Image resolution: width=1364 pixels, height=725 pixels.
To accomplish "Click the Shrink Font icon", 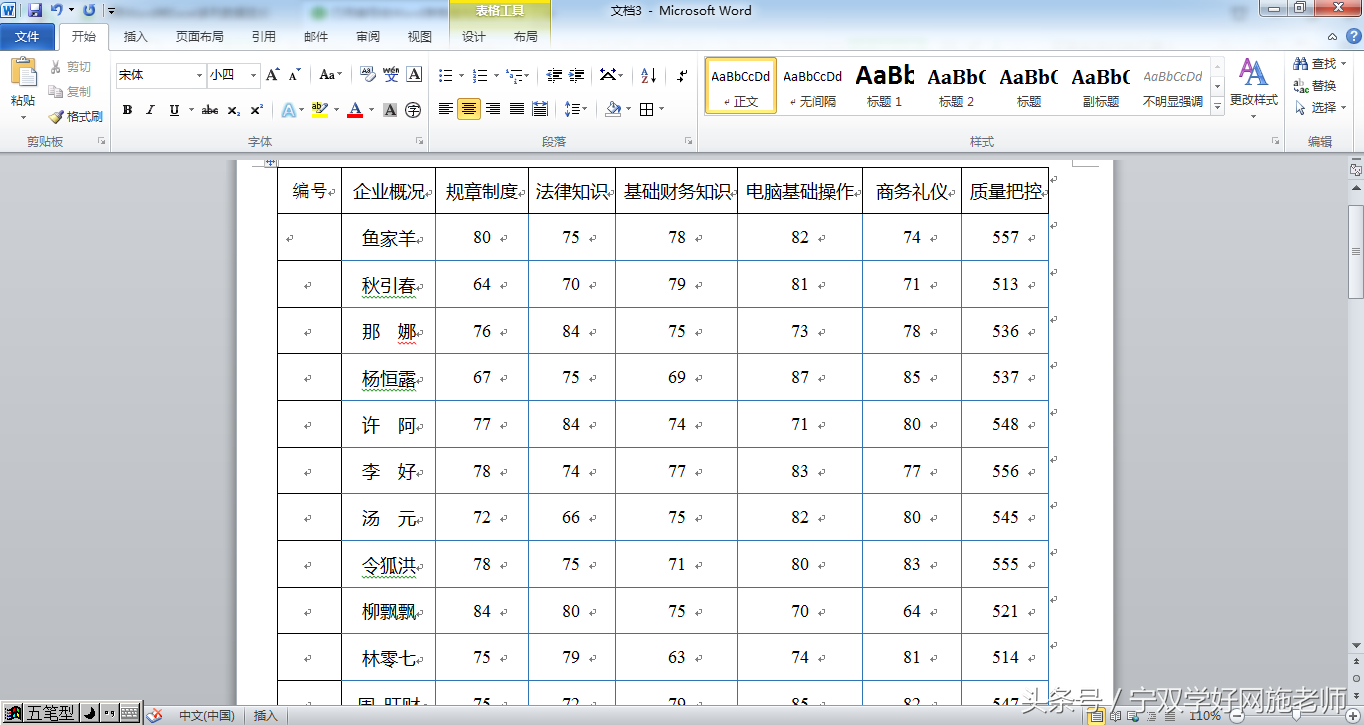I will 294,75.
